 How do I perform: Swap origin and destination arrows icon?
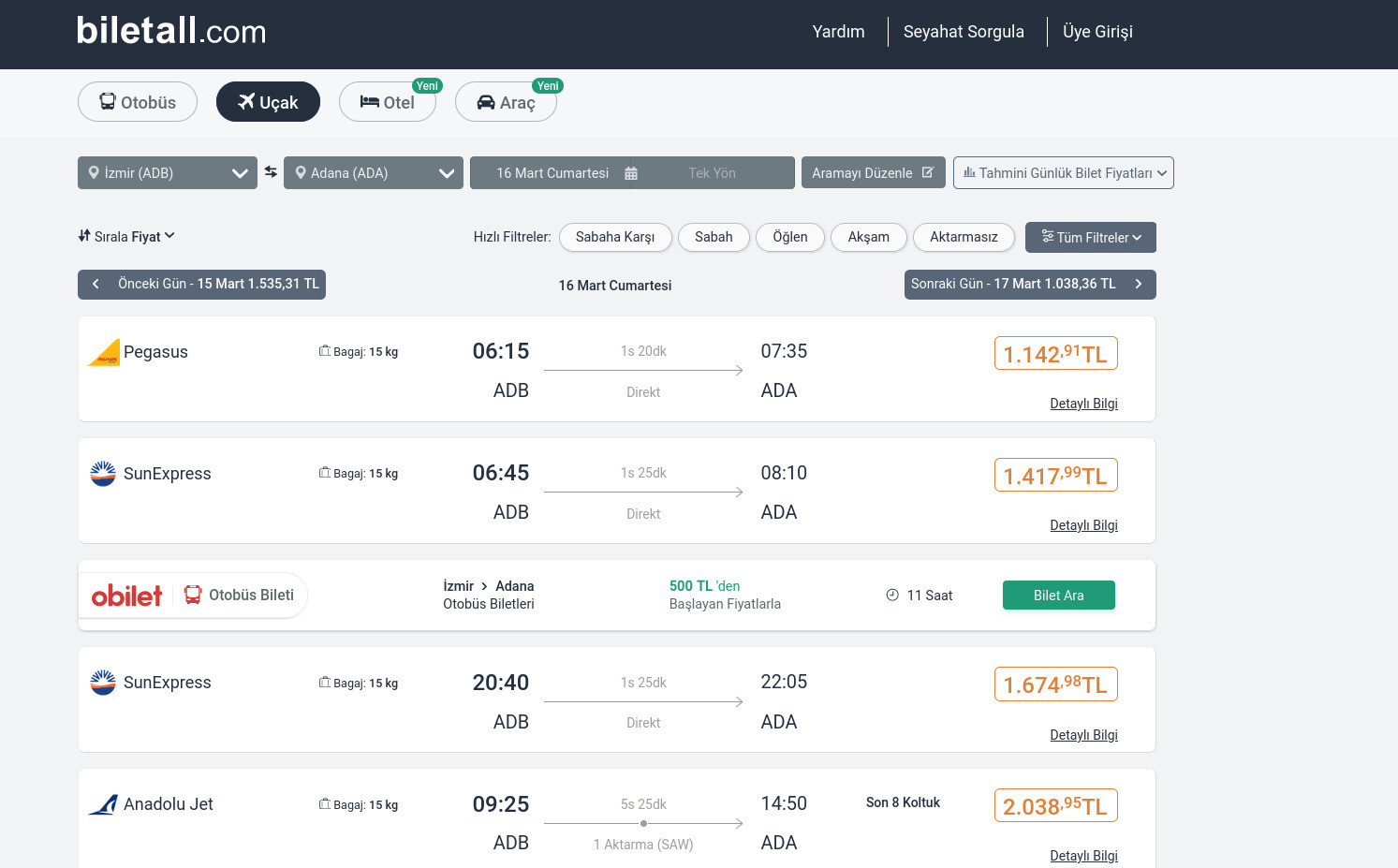[x=271, y=171]
